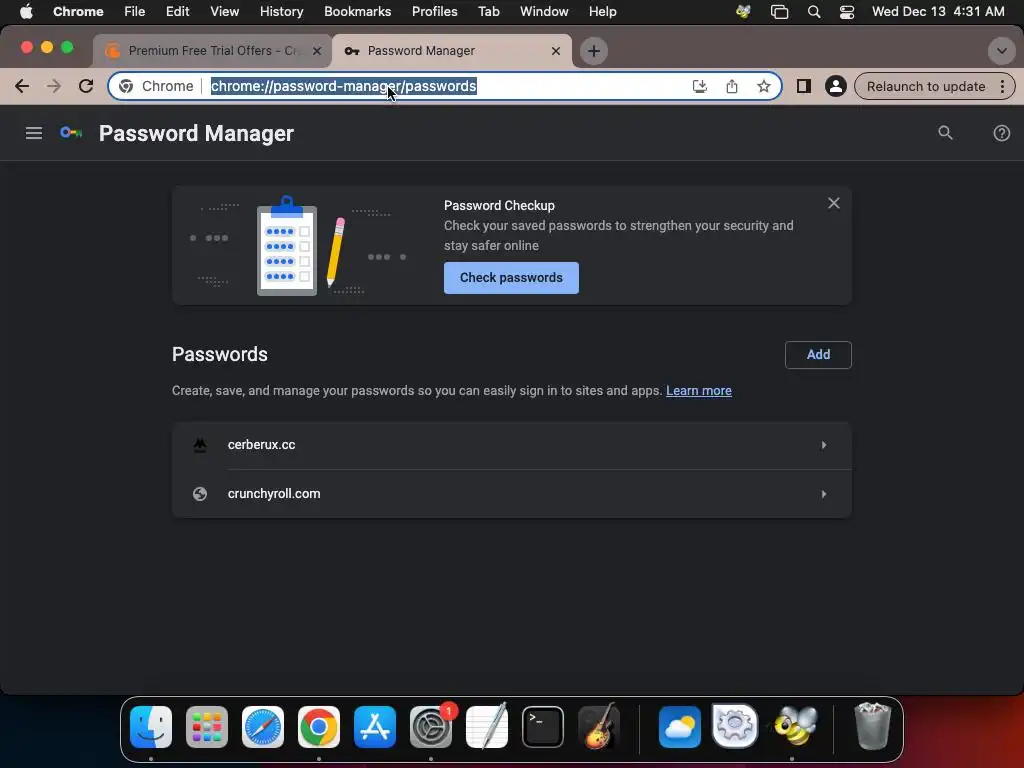Open the View menu
Image resolution: width=1024 pixels, height=768 pixels.
(224, 11)
